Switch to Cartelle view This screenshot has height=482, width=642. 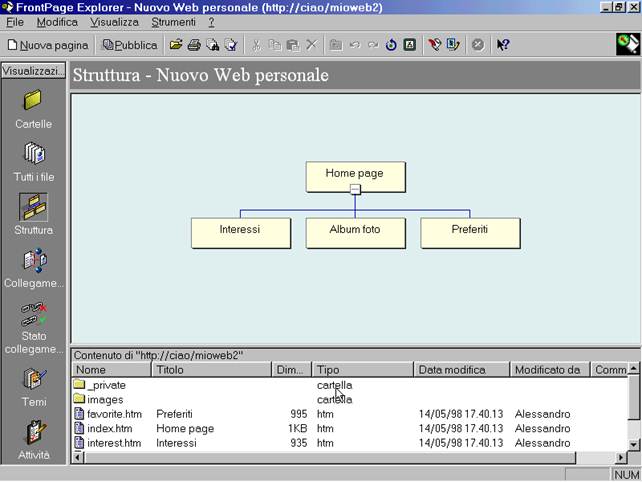[33, 109]
